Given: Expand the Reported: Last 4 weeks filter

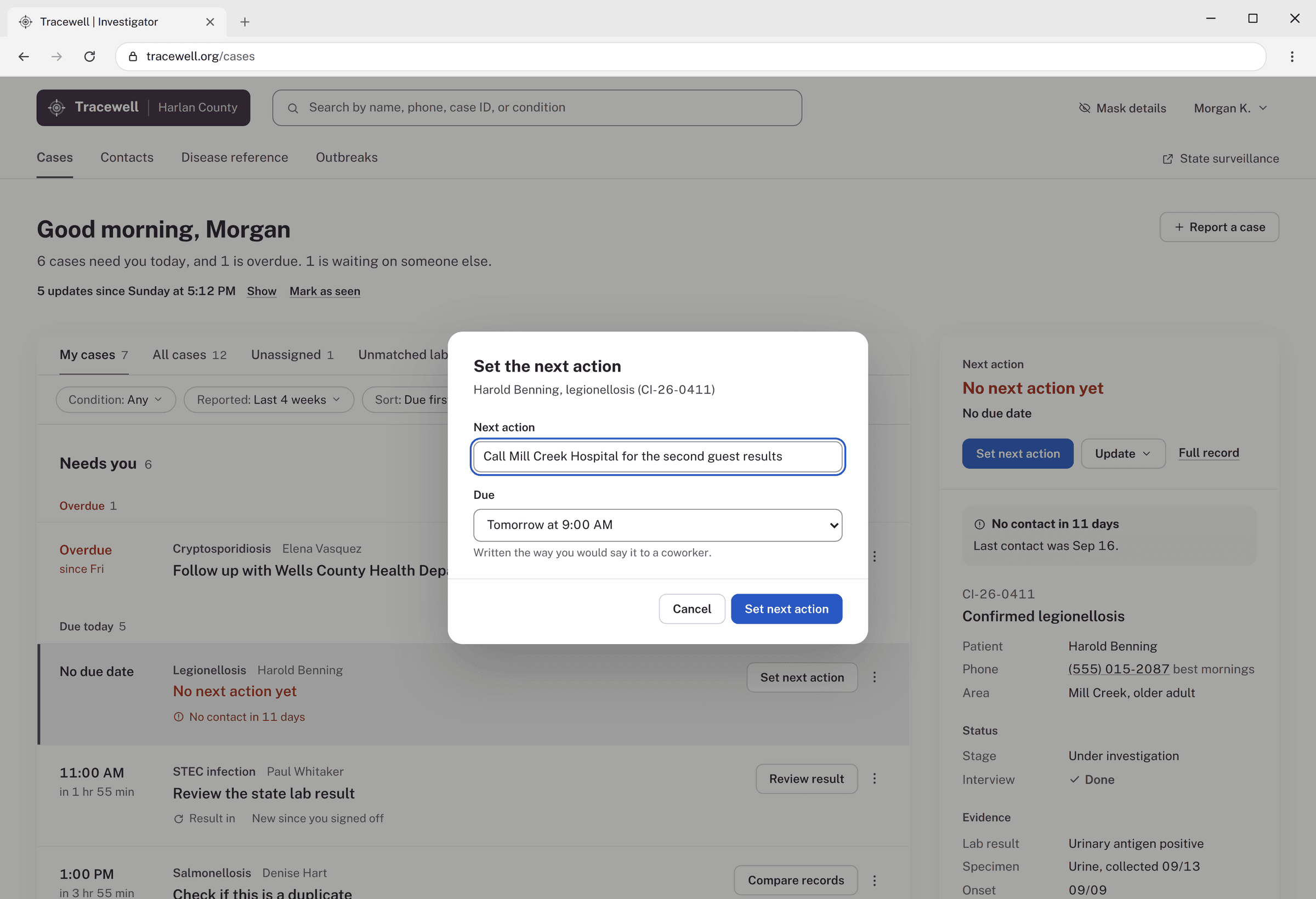Looking at the screenshot, I should click(x=269, y=400).
